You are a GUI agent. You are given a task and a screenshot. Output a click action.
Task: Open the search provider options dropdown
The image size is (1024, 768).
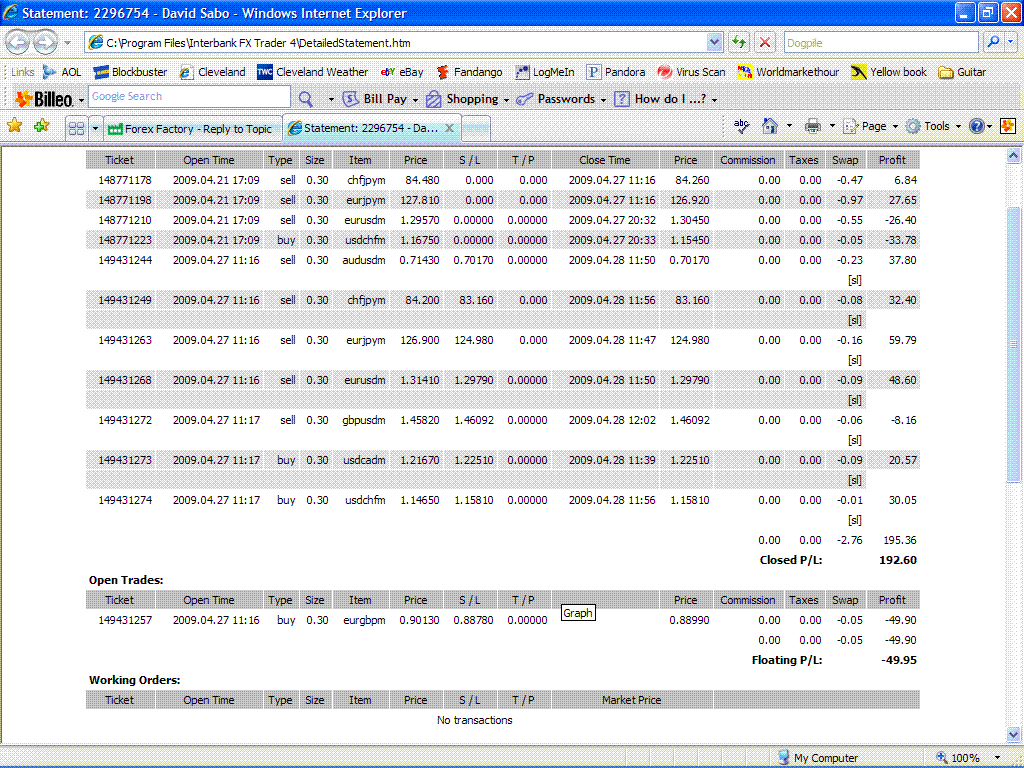pyautogui.click(x=1010, y=42)
